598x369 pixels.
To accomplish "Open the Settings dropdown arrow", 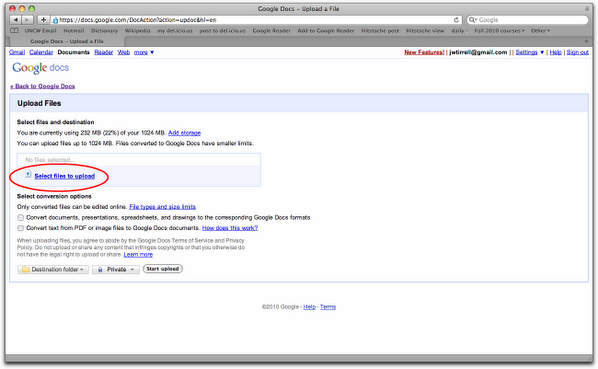I will click(x=542, y=52).
